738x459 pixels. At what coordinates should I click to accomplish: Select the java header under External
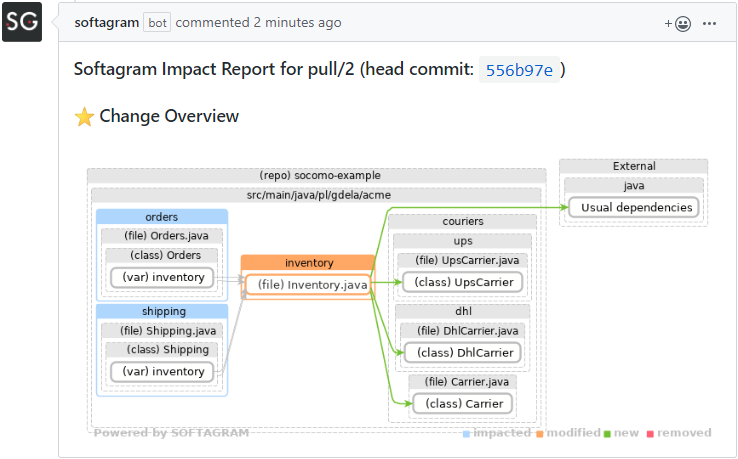coord(634,185)
